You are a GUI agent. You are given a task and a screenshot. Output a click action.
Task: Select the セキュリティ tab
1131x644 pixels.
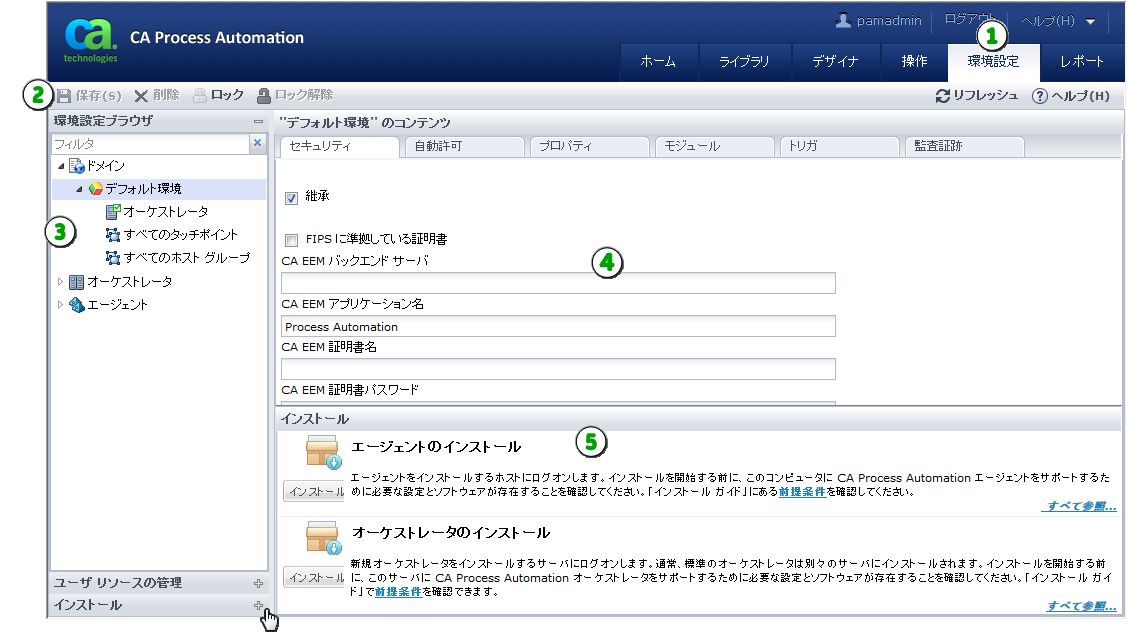pos(339,146)
